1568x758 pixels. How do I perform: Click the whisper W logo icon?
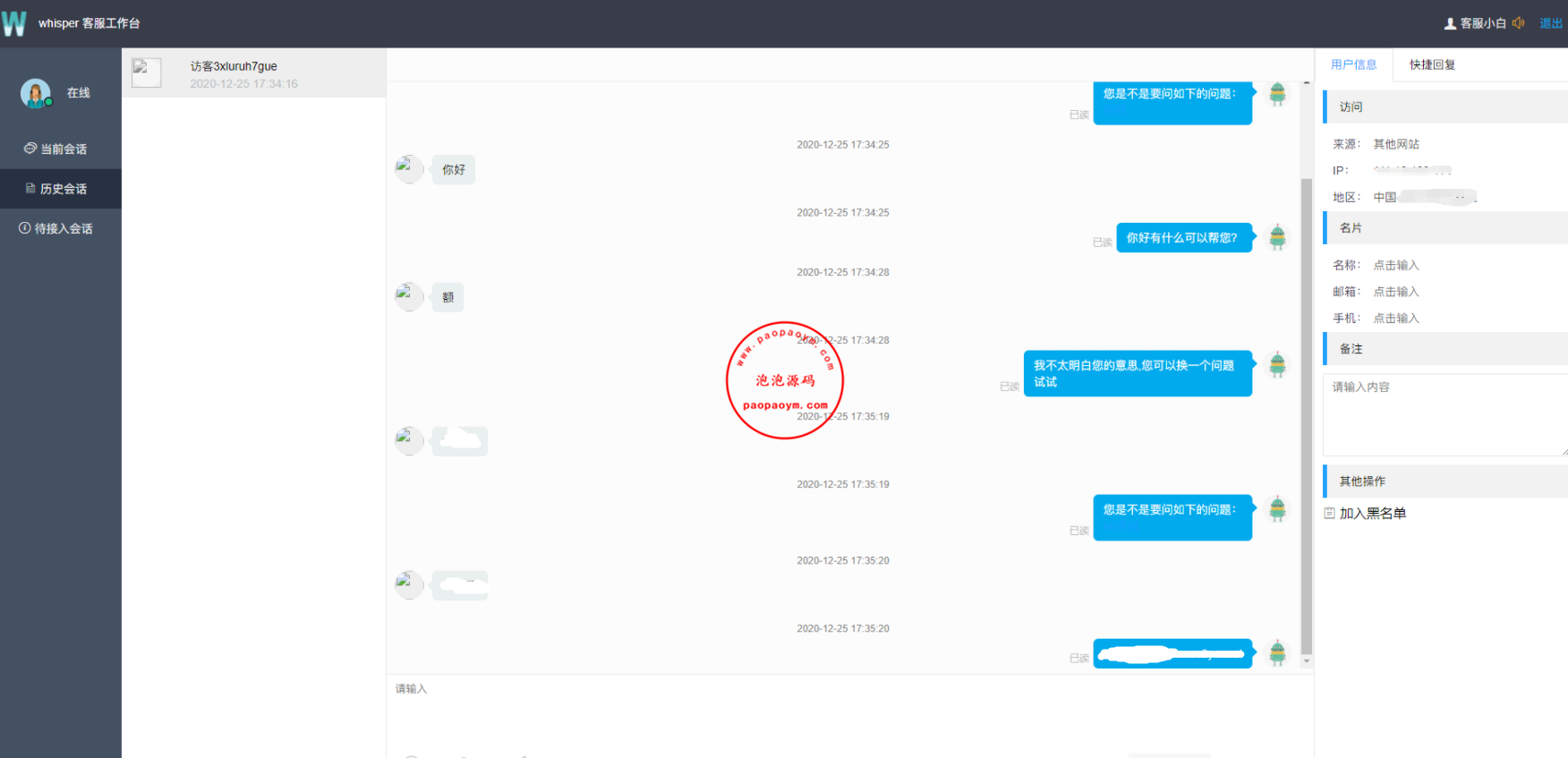14,23
